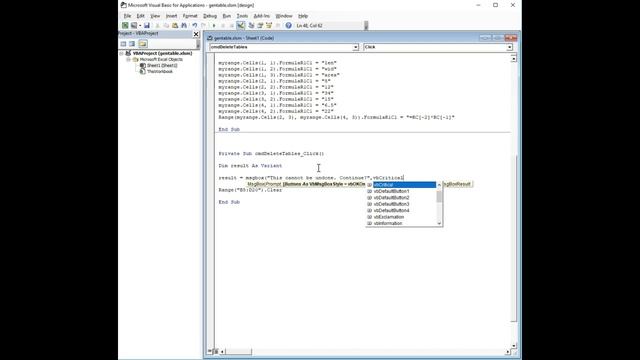Image resolution: width=640 pixels, height=360 pixels.
Task: Click the Toolbox toolbar icon
Action: point(278,25)
